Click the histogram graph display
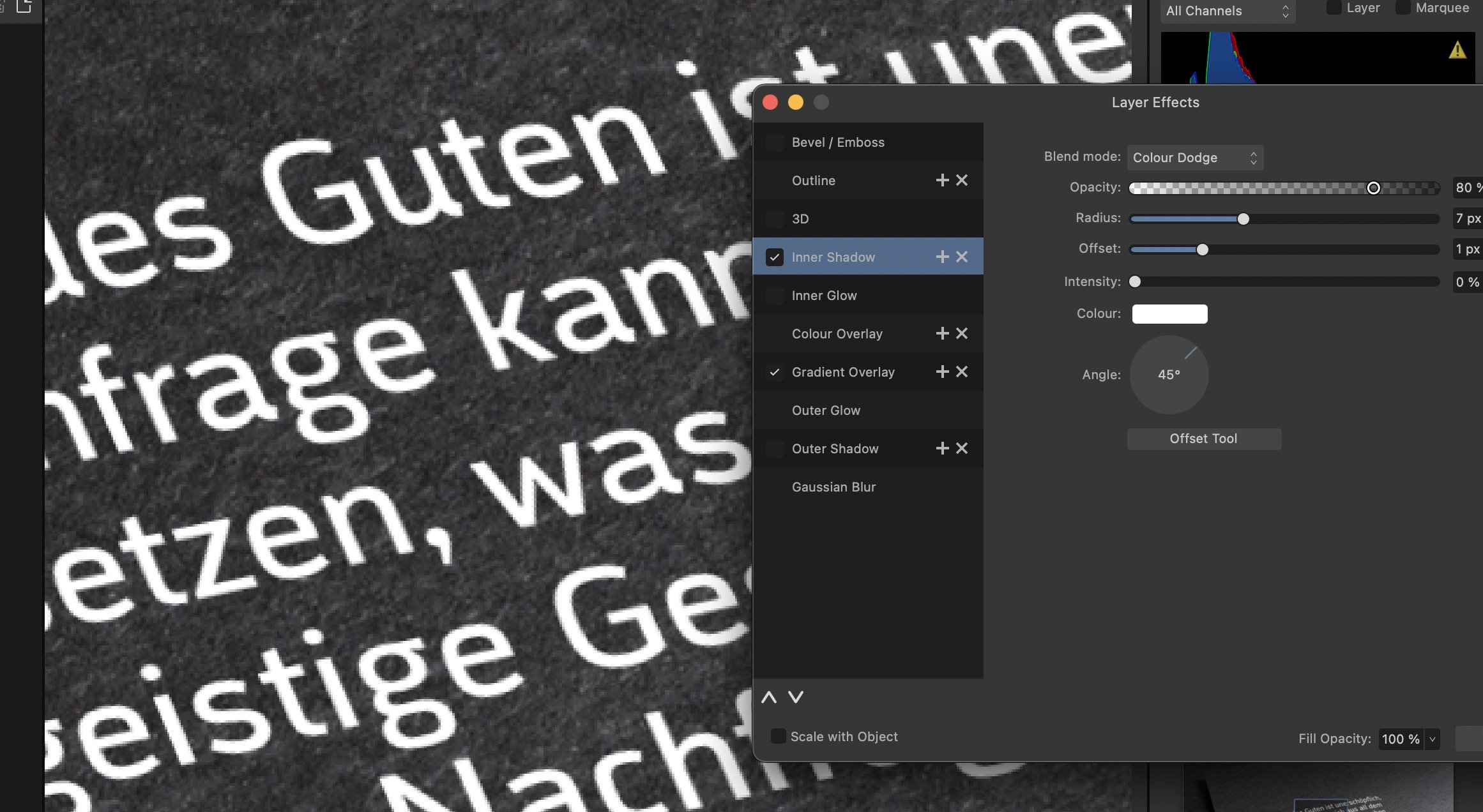 pos(1318,57)
